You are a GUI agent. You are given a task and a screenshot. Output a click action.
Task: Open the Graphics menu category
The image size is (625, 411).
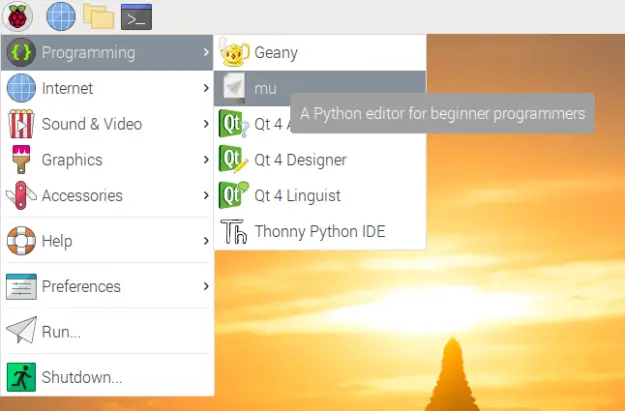(107, 160)
